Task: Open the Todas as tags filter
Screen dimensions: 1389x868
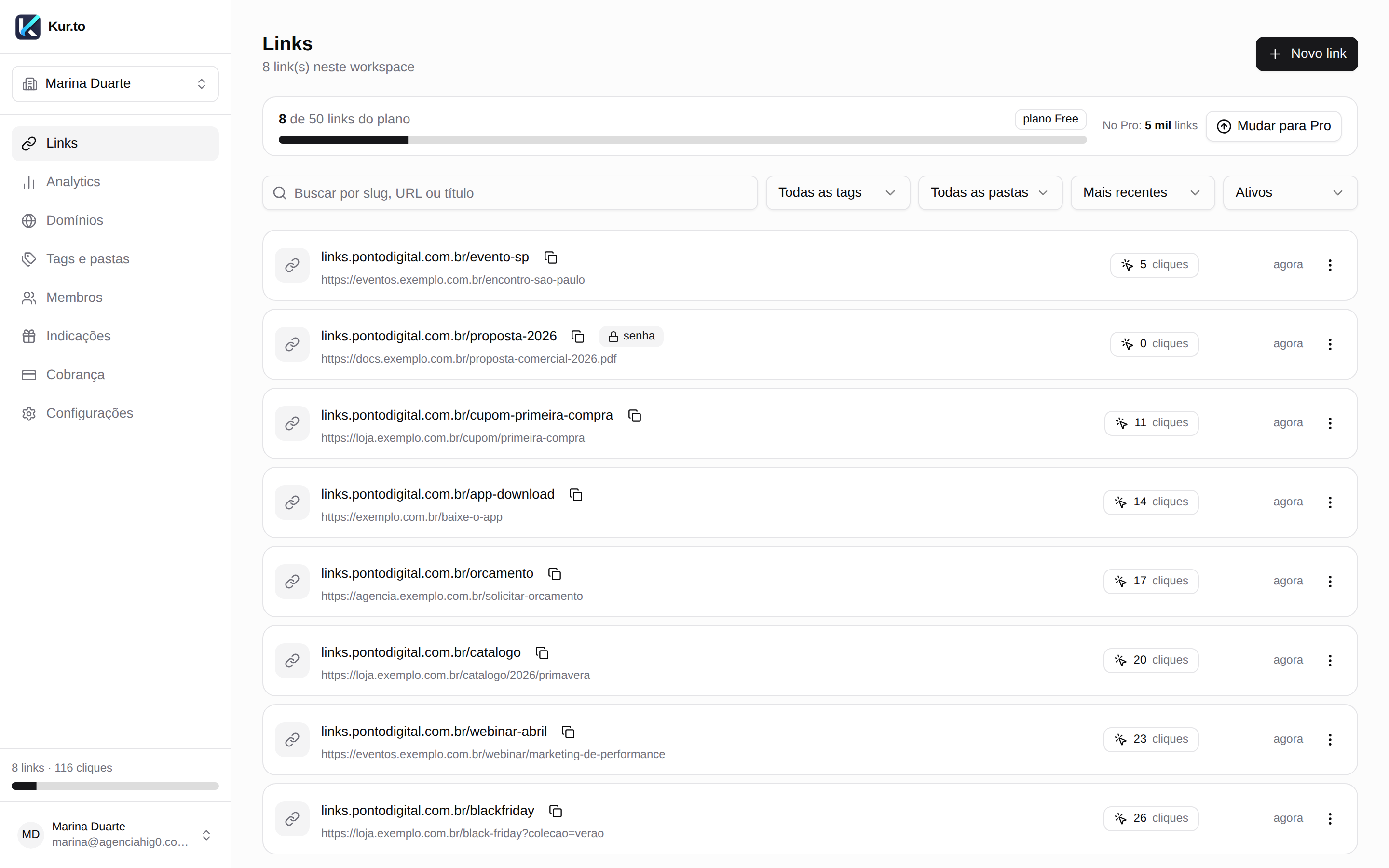Action: pyautogui.click(x=838, y=193)
